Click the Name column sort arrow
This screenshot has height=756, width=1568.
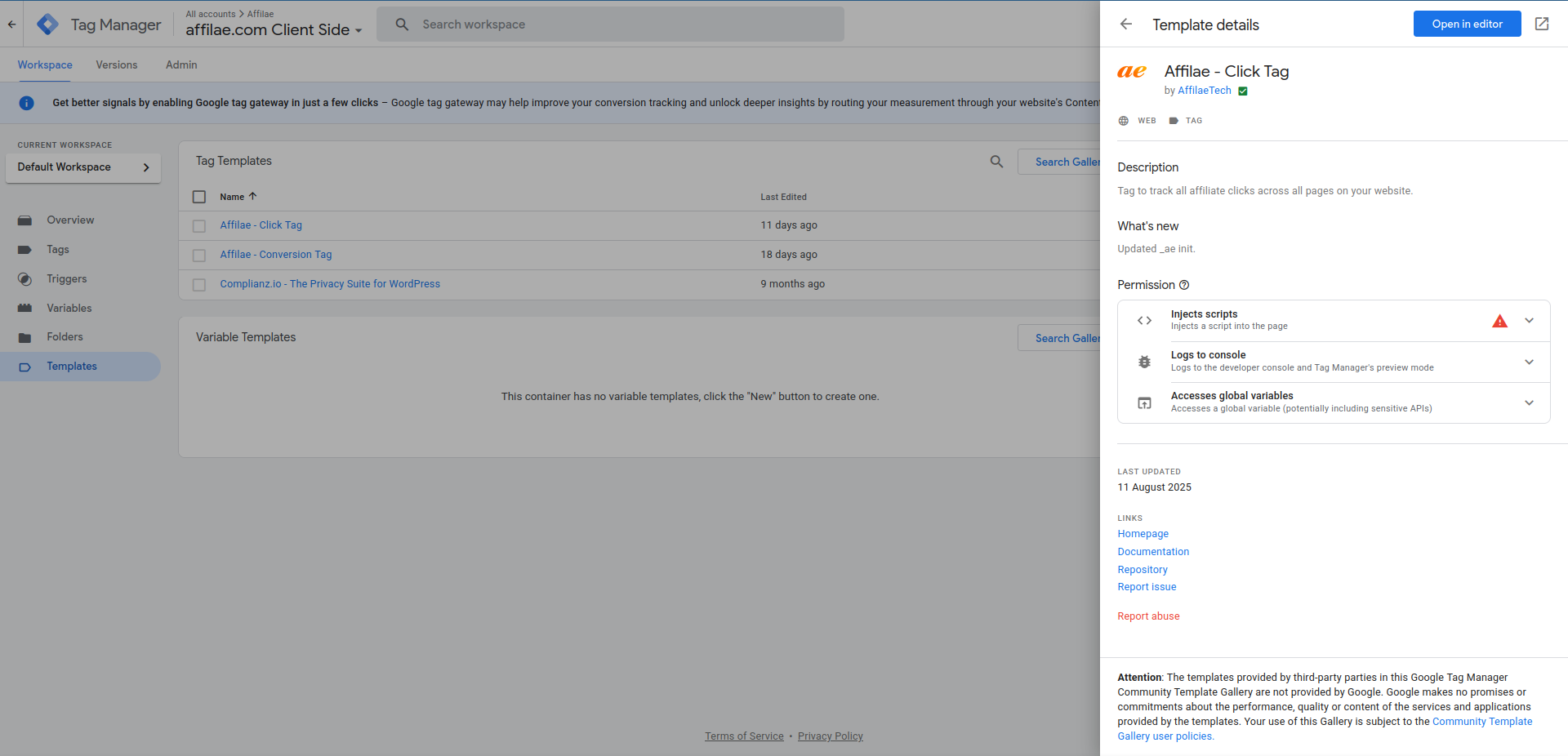(x=252, y=196)
